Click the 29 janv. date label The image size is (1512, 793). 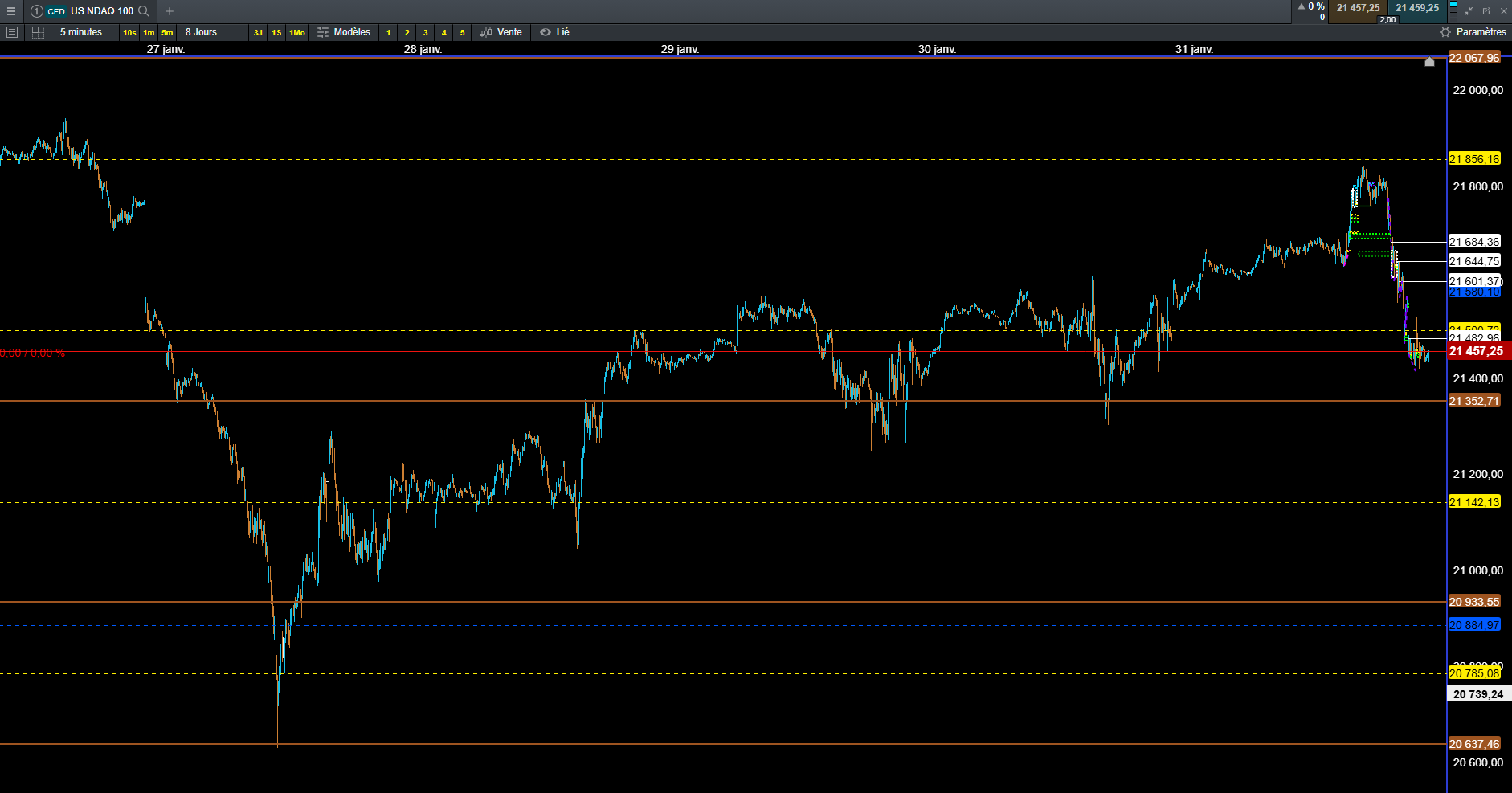click(680, 49)
